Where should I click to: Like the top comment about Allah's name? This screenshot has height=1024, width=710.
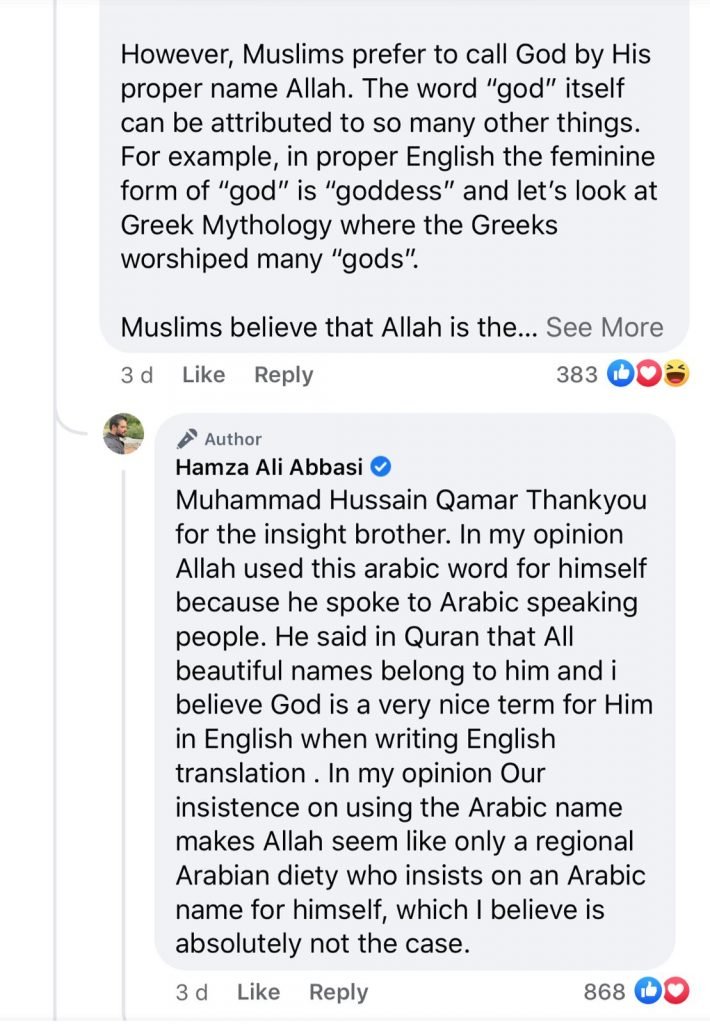[x=204, y=375]
